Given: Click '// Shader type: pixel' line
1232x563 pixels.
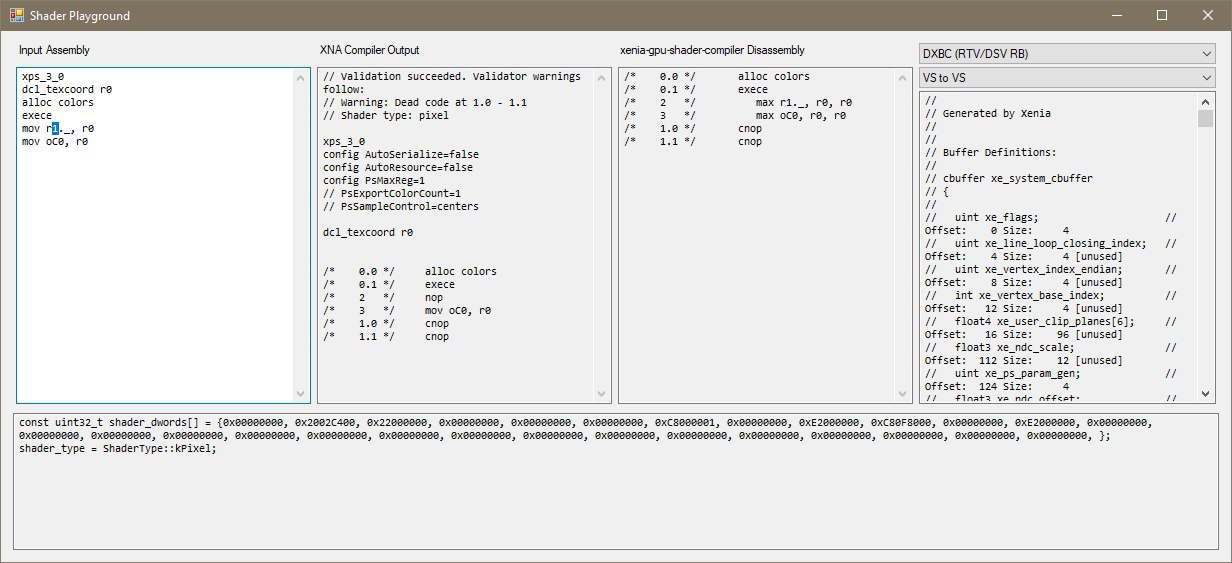Looking at the screenshot, I should coord(386,115).
